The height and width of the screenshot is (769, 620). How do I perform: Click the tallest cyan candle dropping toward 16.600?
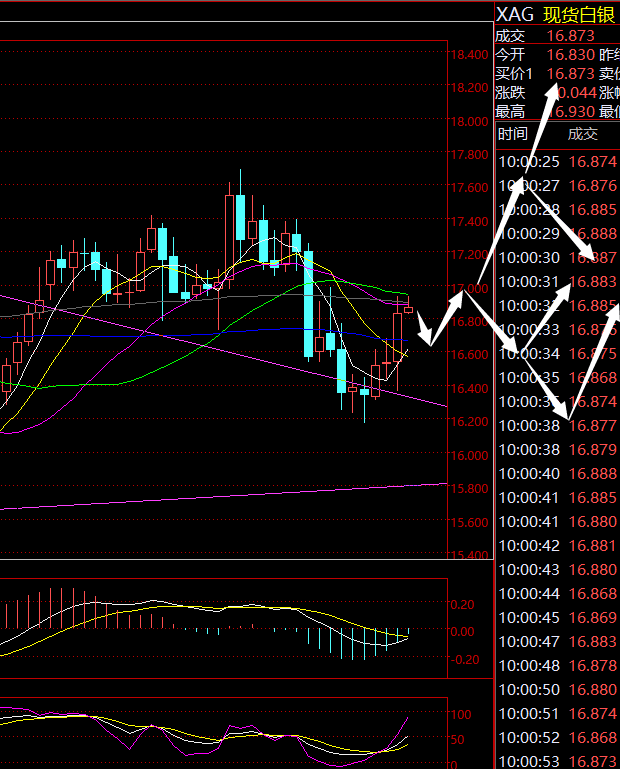point(308,302)
